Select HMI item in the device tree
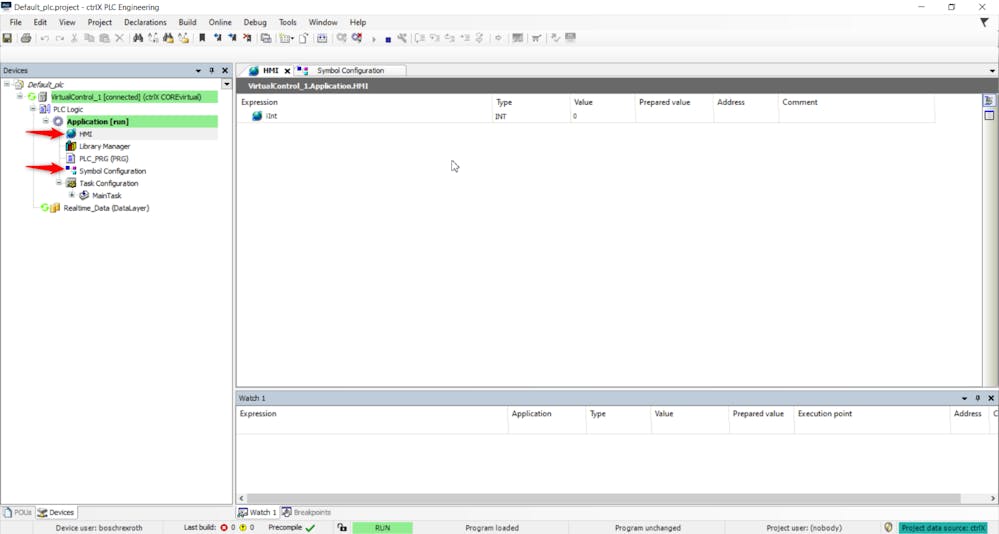Screen dimensions: 999x534 point(85,134)
